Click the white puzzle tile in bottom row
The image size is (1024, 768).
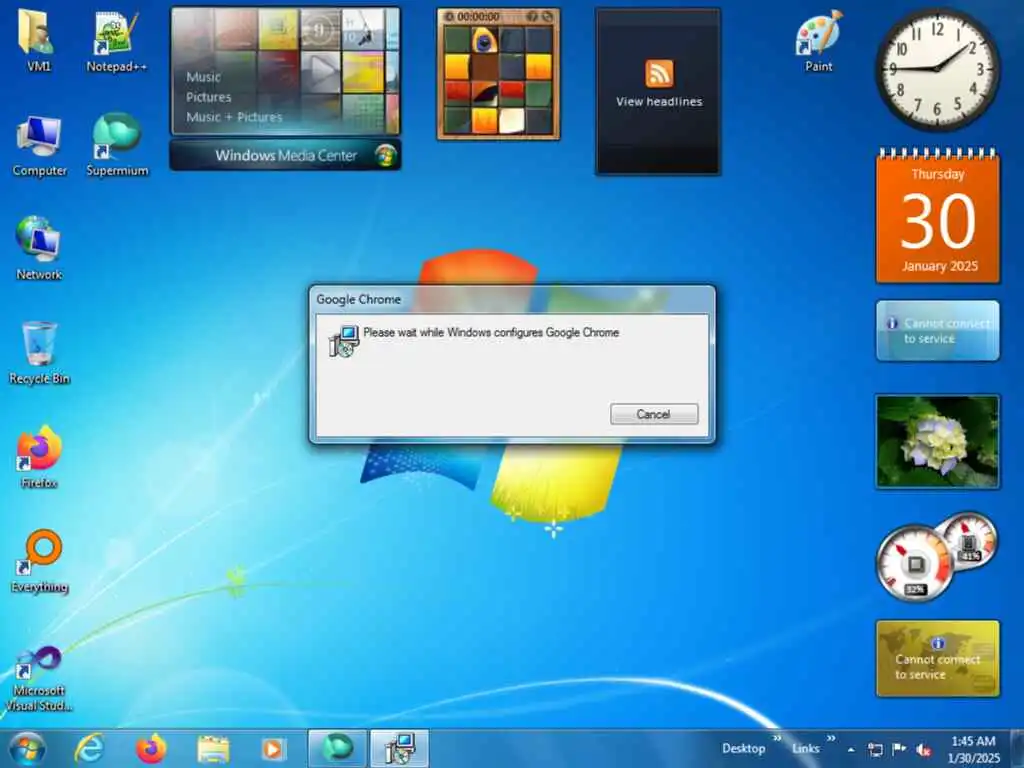[x=511, y=120]
